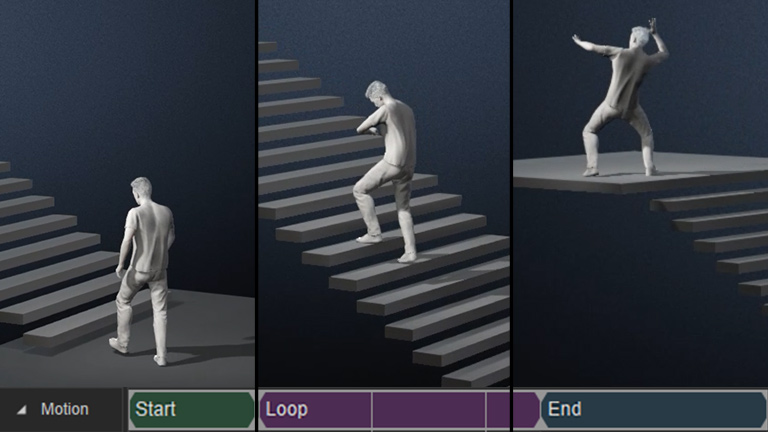Collapse the Motion track disclosure triangle
The image size is (768, 432).
coord(22,410)
